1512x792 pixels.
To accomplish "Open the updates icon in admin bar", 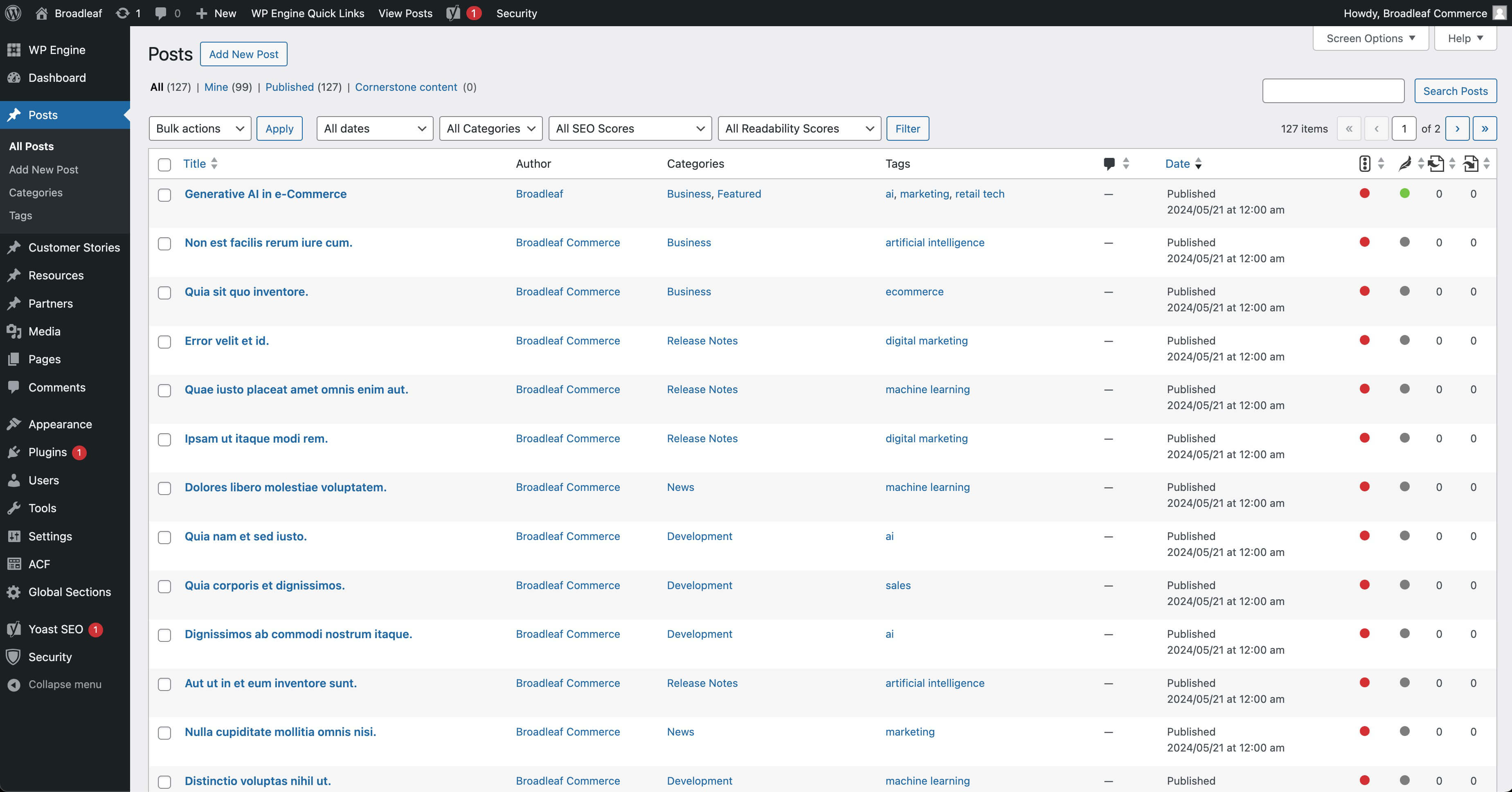I will pyautogui.click(x=122, y=13).
